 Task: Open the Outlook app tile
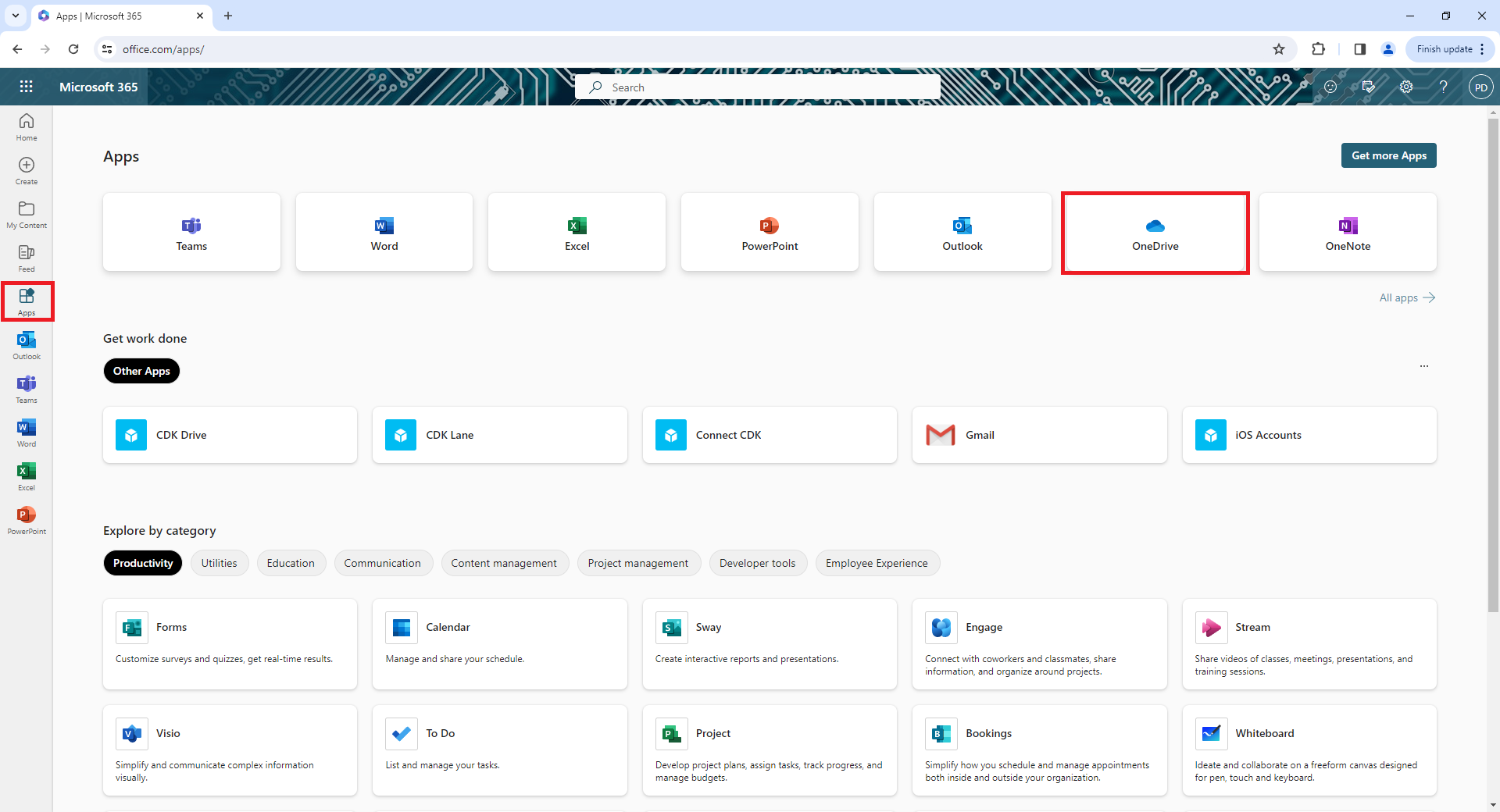click(x=962, y=233)
